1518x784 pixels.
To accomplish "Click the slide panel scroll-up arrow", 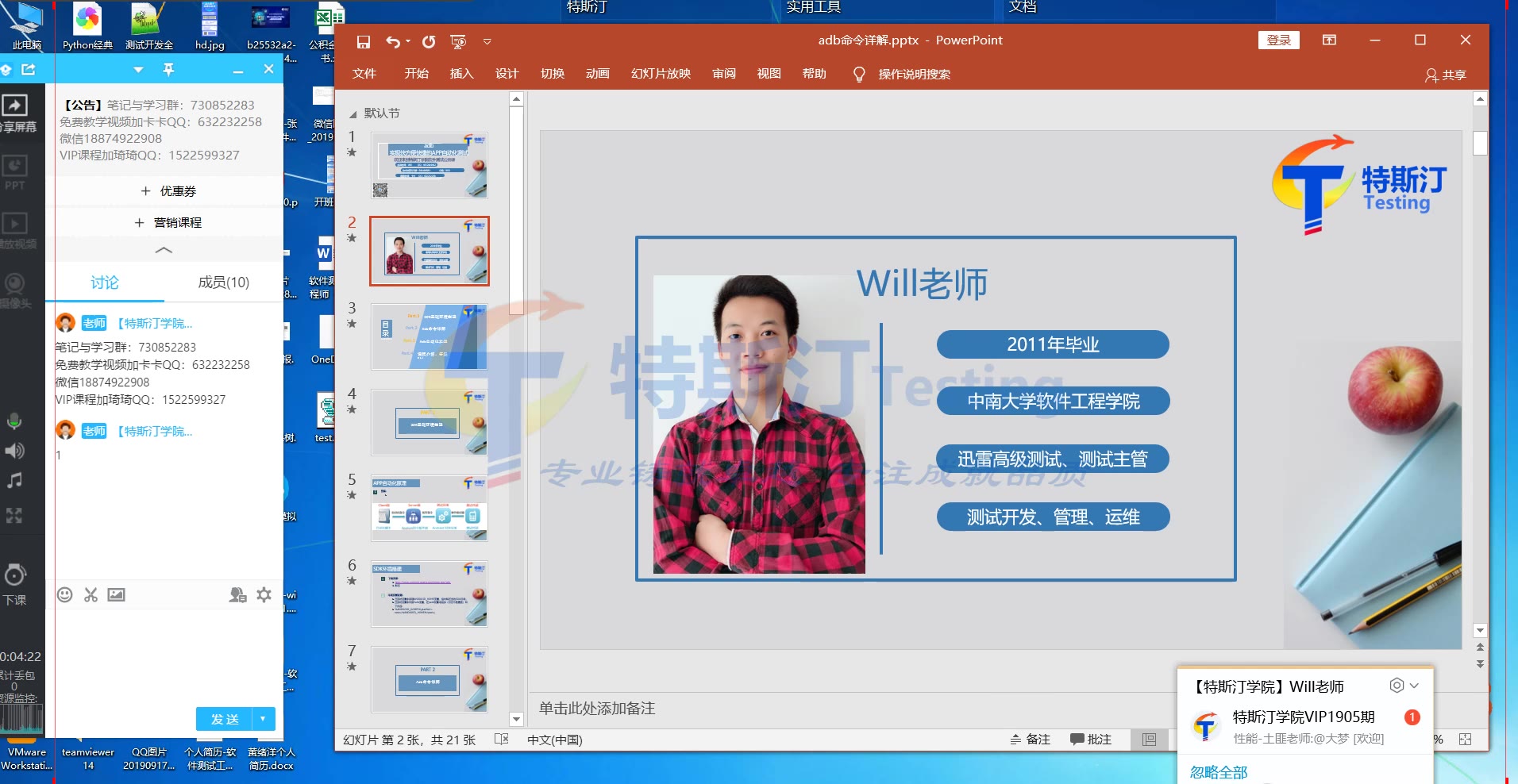I will pos(516,99).
